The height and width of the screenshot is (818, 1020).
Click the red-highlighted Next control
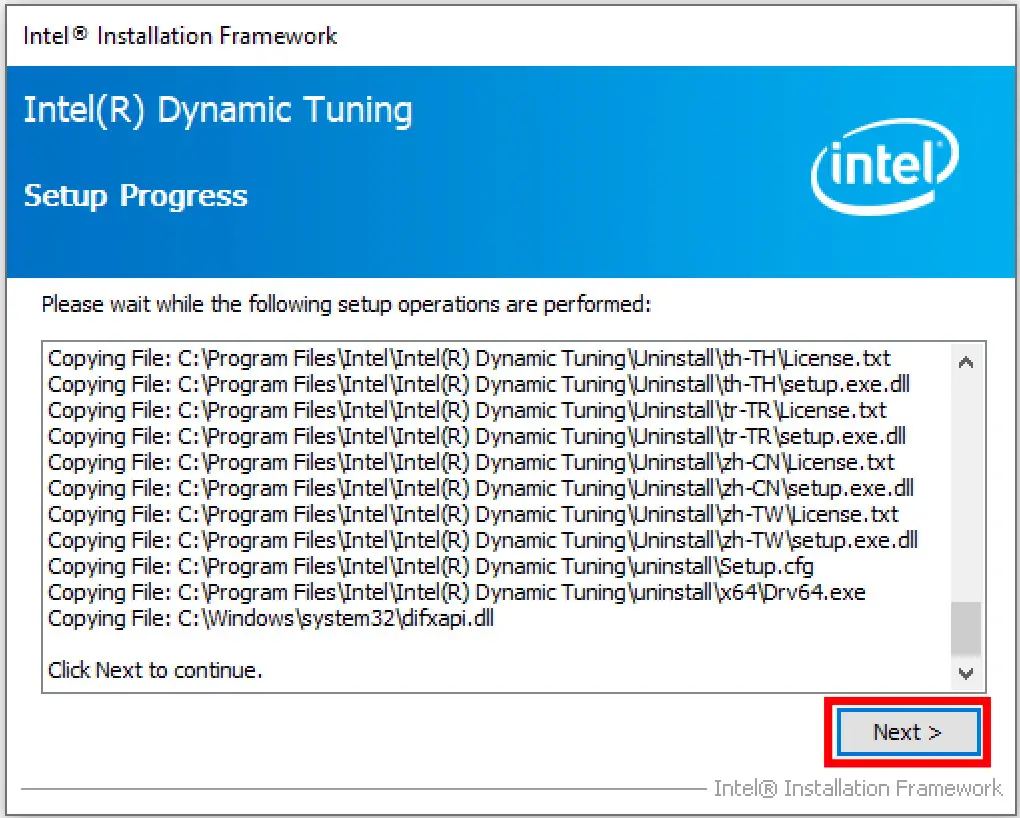[x=905, y=732]
